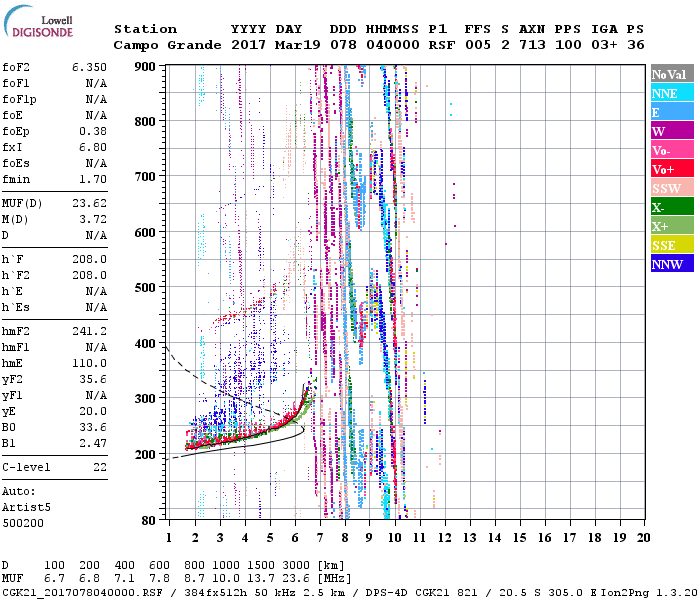
Task: Select the purple W legend entry
Action: (x=671, y=131)
